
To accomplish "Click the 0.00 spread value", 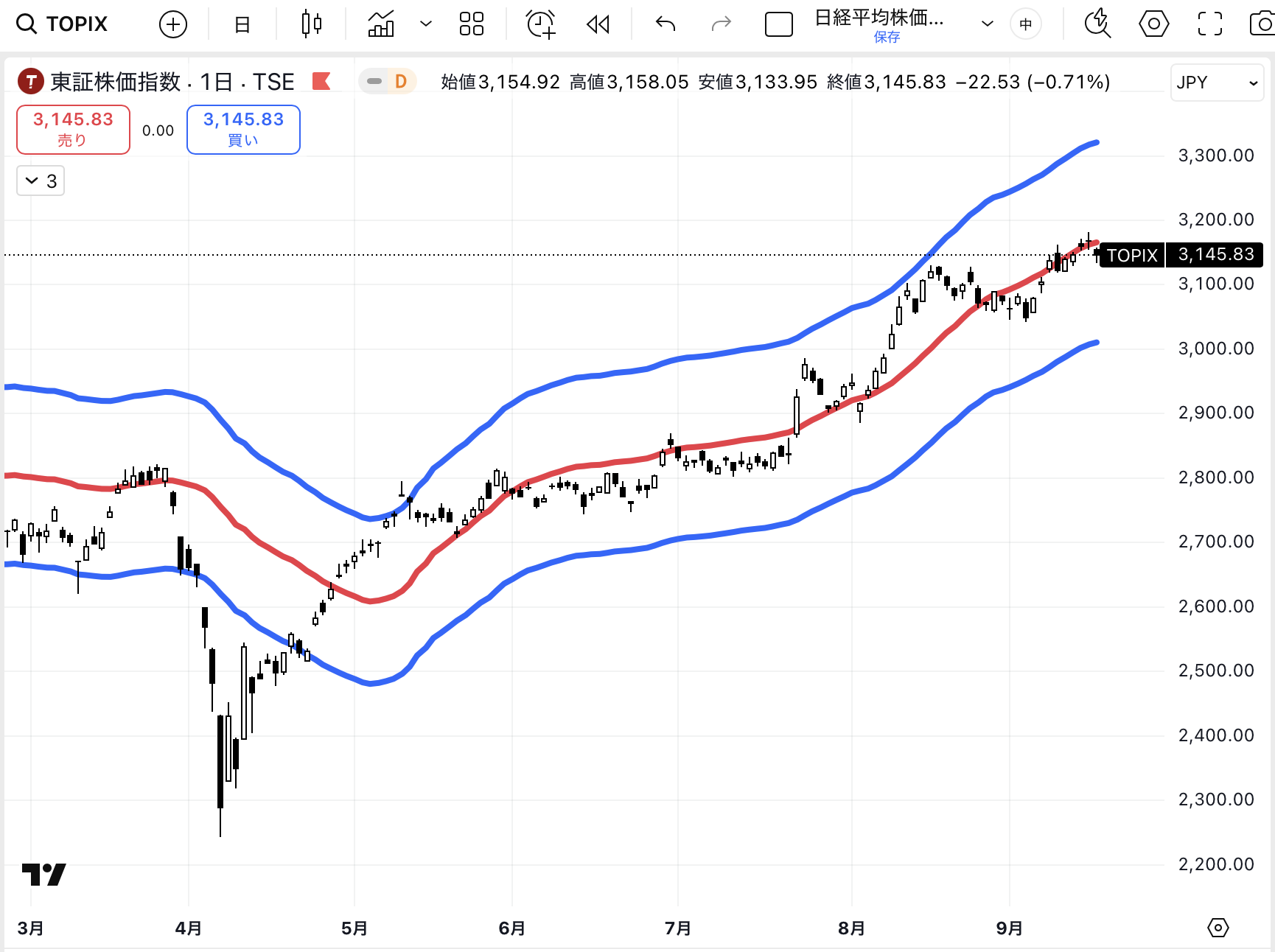I will (158, 130).
